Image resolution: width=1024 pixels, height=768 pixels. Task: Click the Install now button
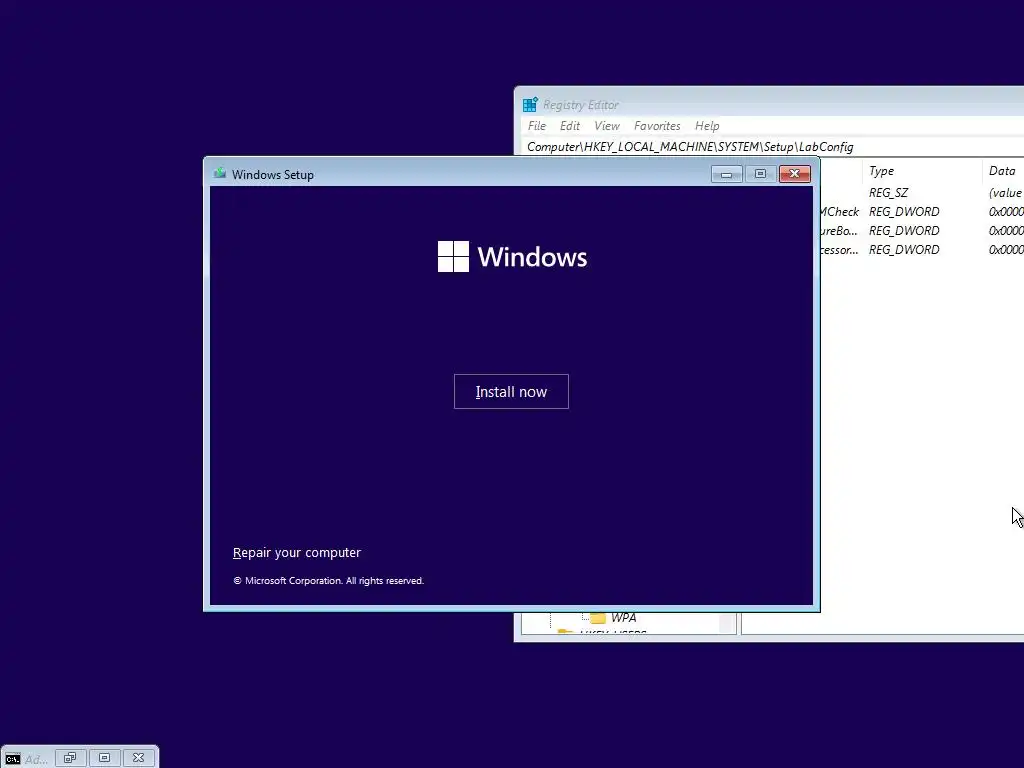(x=511, y=391)
